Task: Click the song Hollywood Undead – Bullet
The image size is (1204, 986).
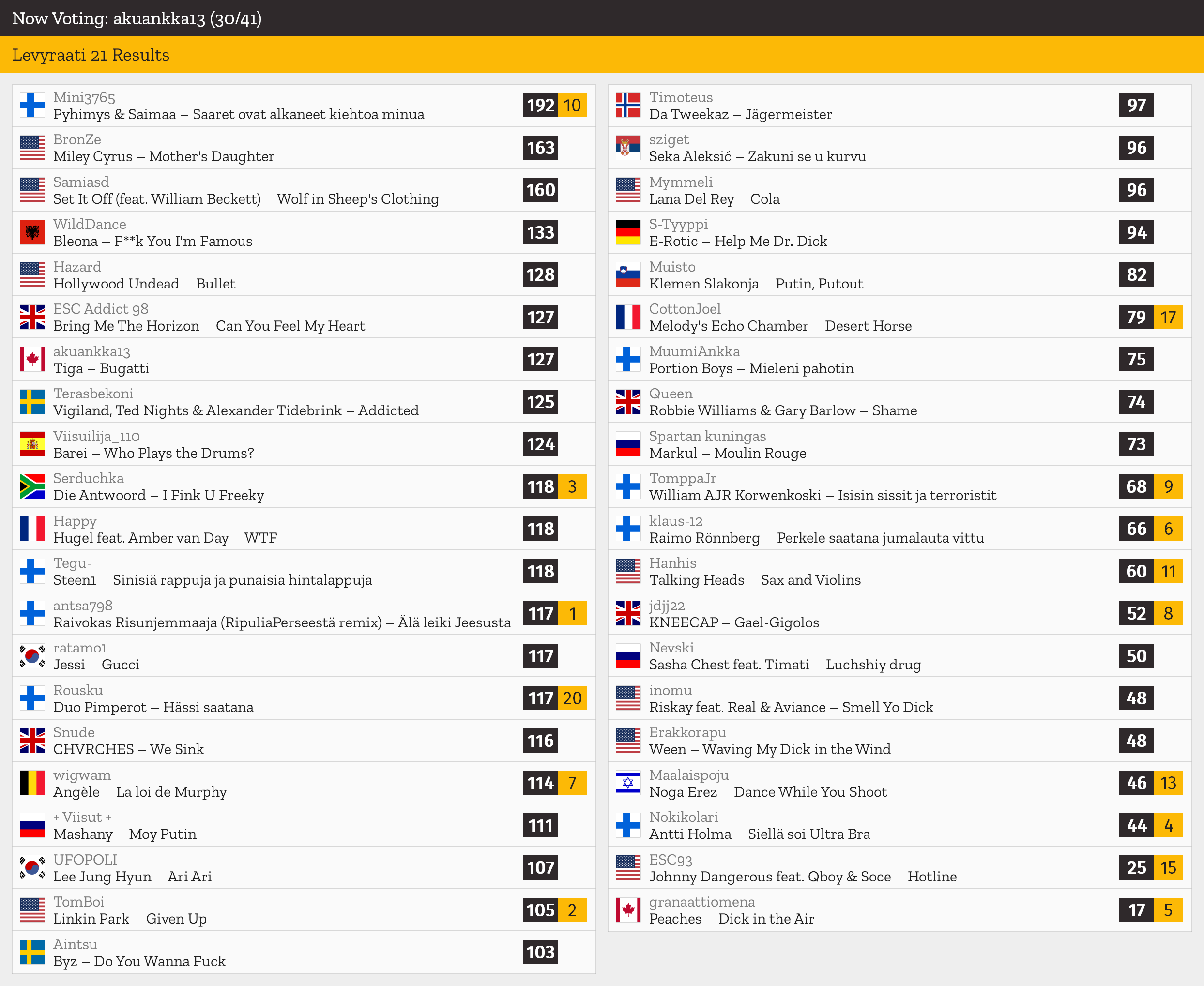Action: 144,284
